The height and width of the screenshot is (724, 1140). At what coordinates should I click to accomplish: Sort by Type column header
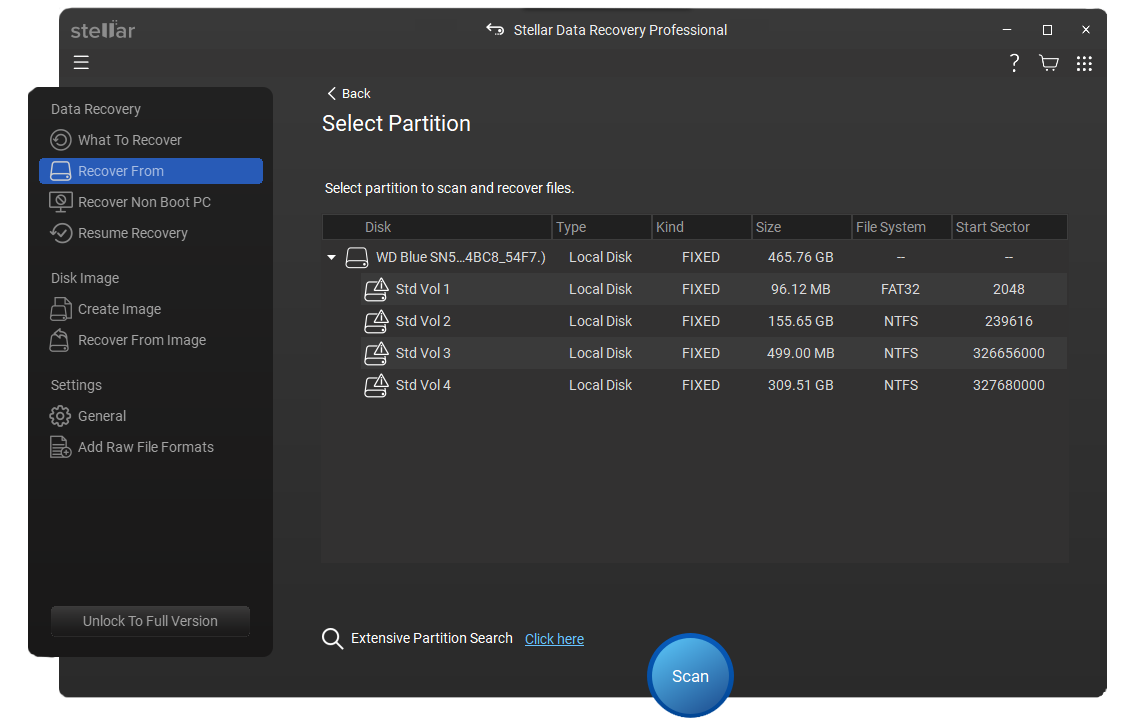point(602,227)
